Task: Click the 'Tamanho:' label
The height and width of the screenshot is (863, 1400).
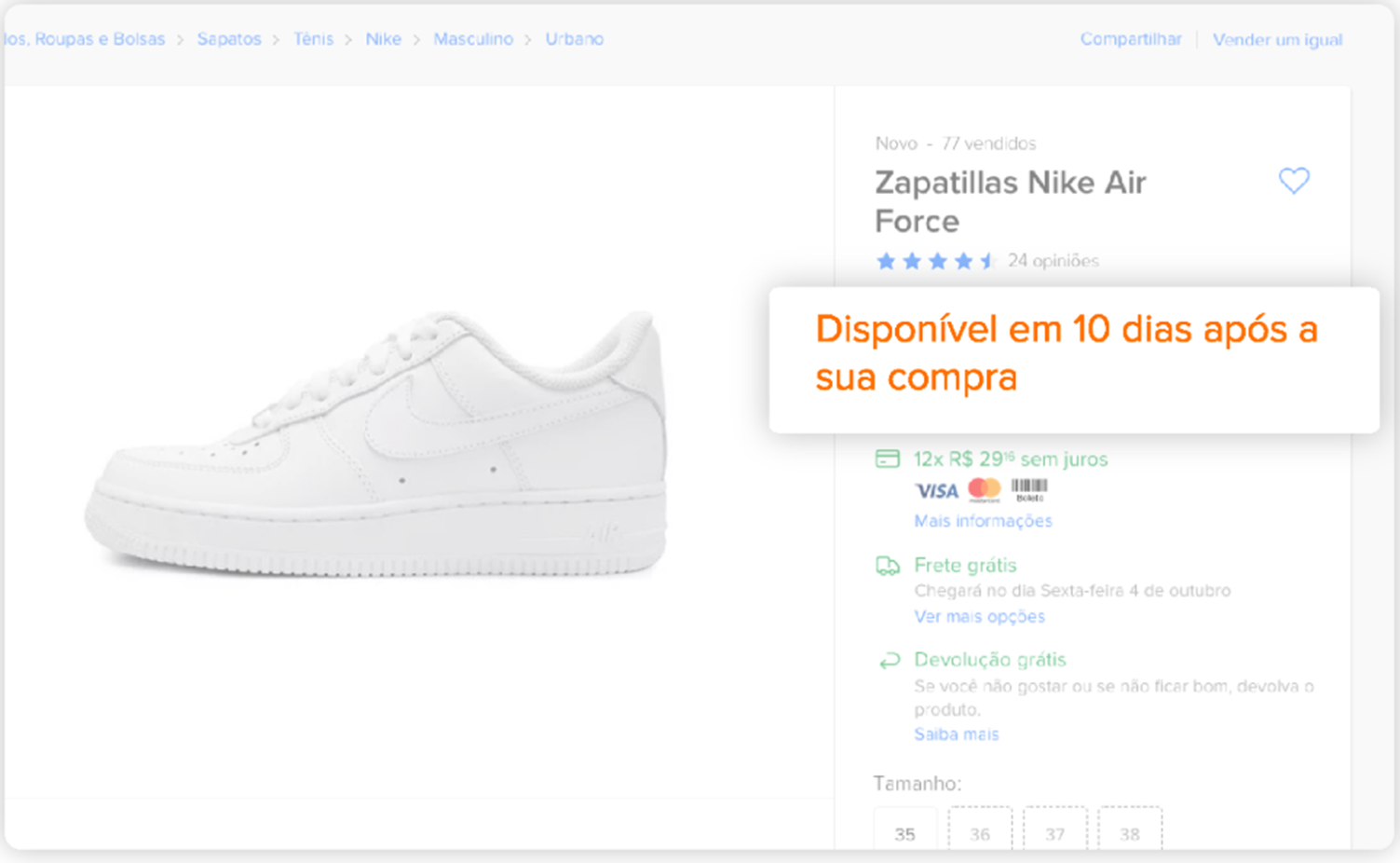Action: [917, 784]
